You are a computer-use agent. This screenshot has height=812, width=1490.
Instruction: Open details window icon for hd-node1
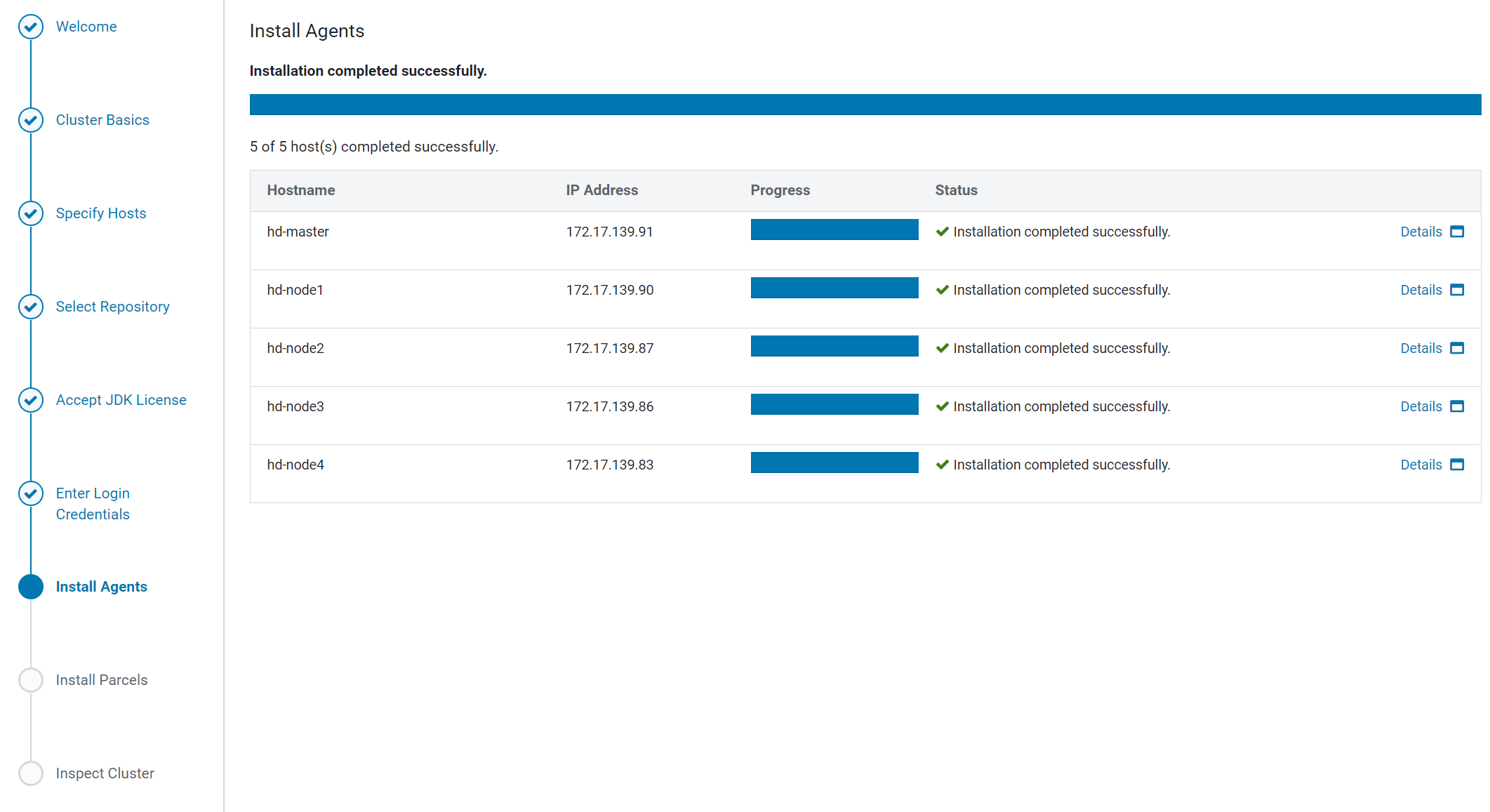tap(1457, 290)
